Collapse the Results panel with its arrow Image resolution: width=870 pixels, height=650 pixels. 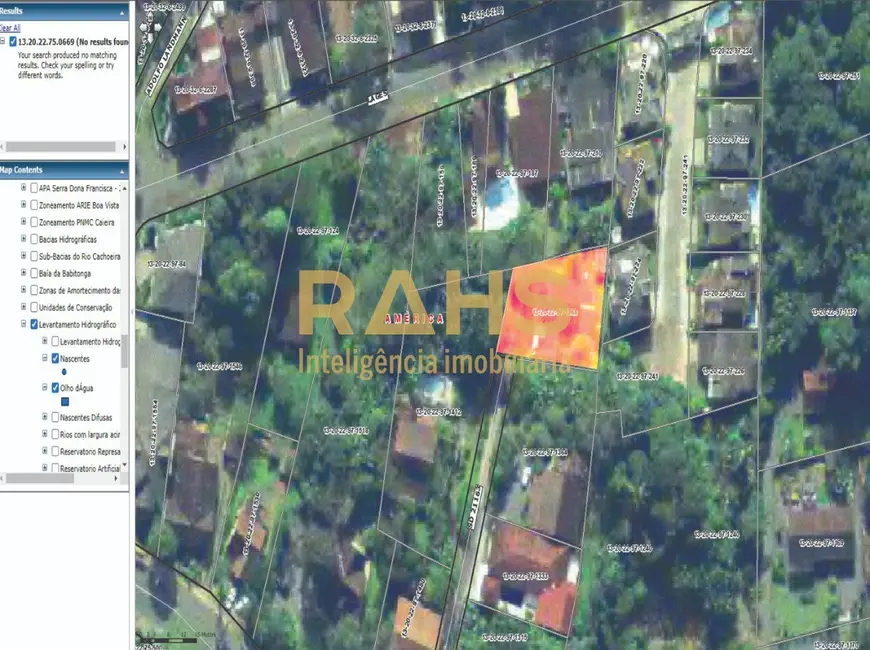point(122,12)
